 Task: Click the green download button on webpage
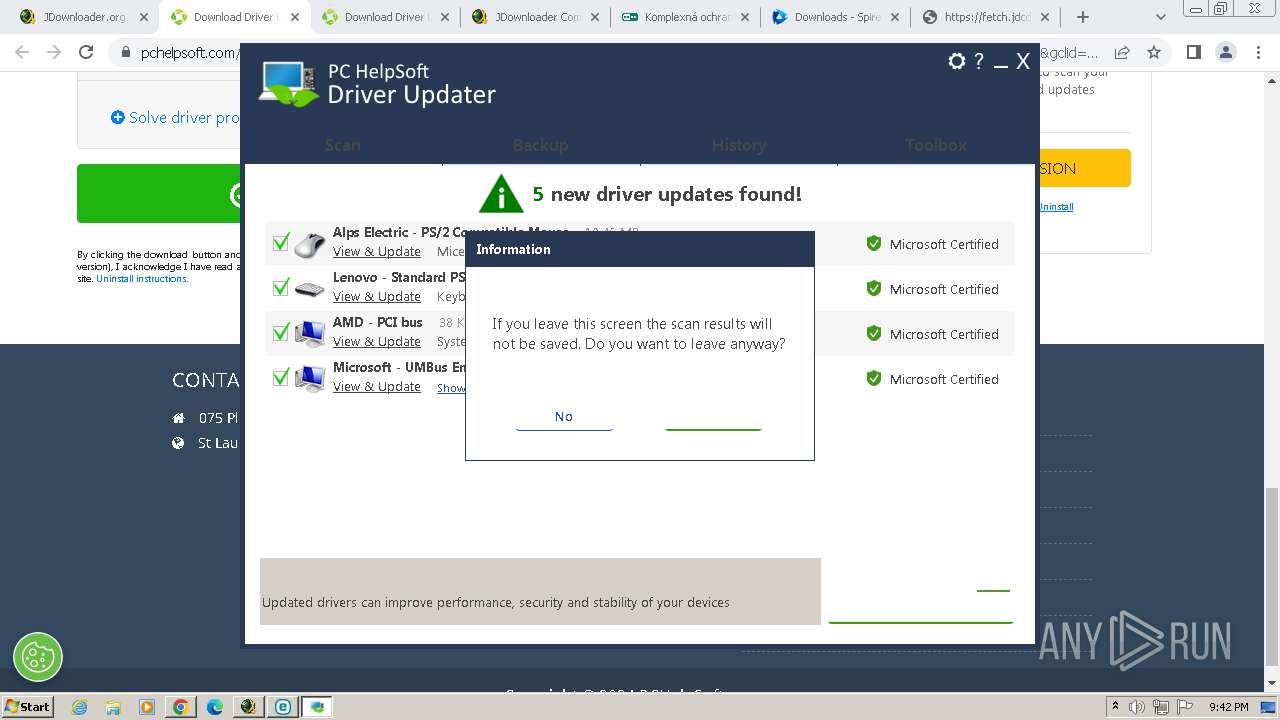tap(159, 193)
